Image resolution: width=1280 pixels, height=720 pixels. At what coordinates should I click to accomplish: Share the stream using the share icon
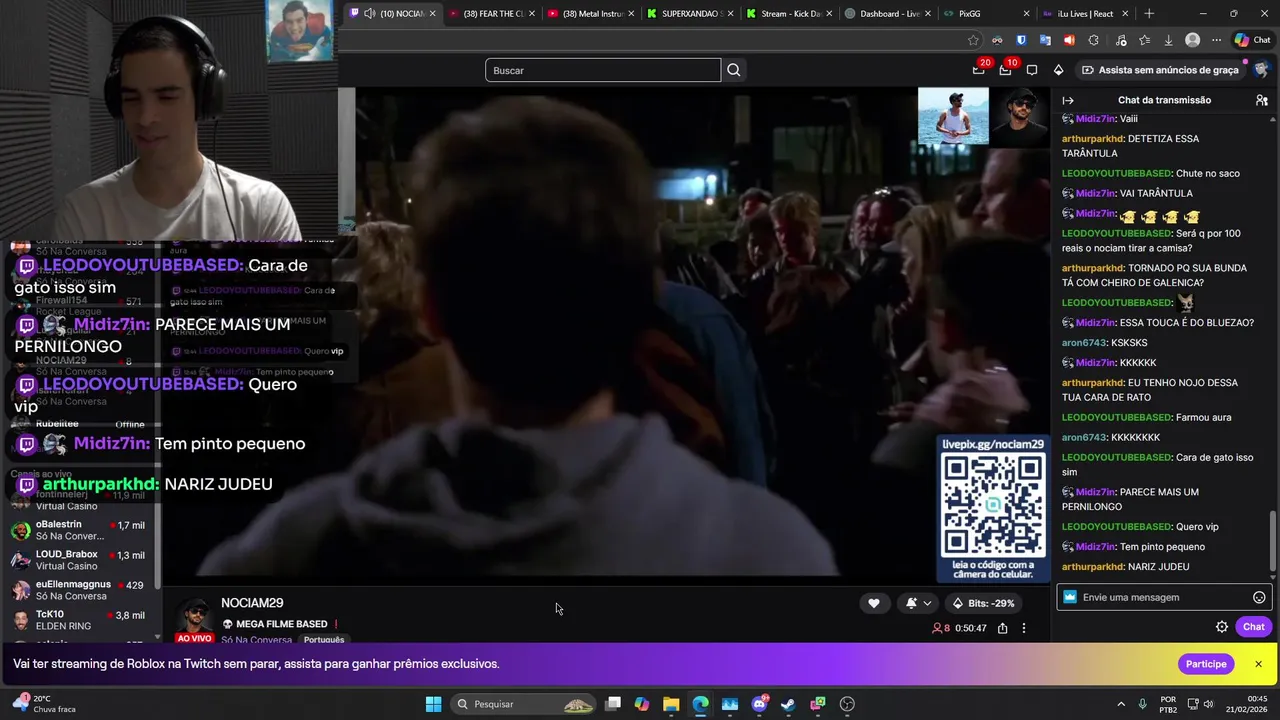(x=1002, y=628)
